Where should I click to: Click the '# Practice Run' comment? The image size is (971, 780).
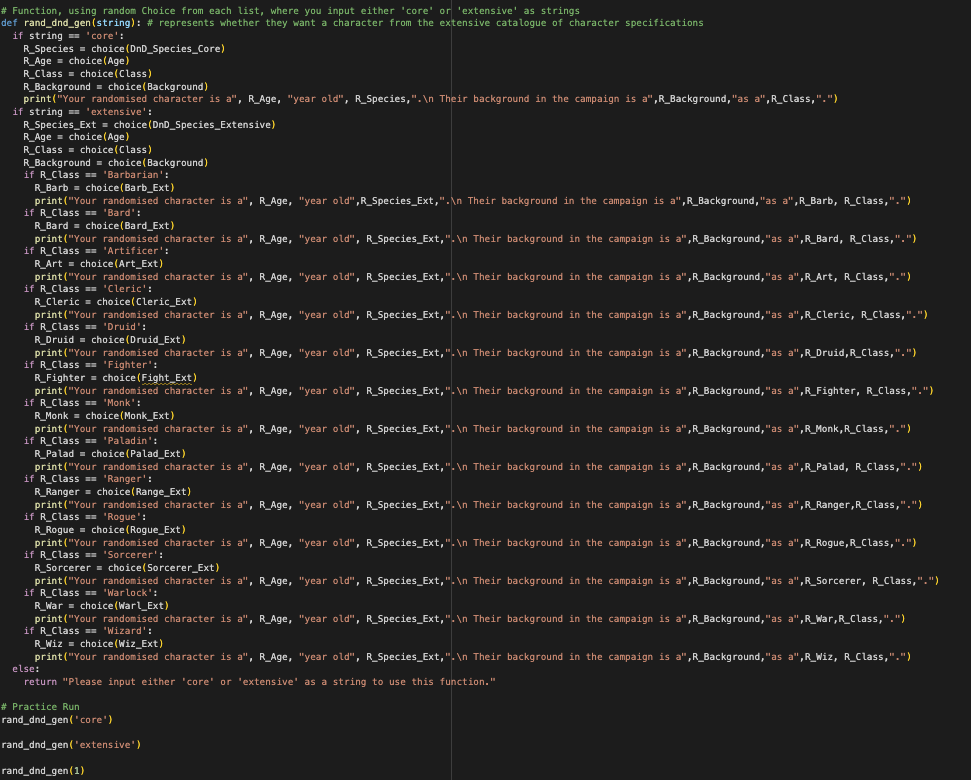(40, 707)
